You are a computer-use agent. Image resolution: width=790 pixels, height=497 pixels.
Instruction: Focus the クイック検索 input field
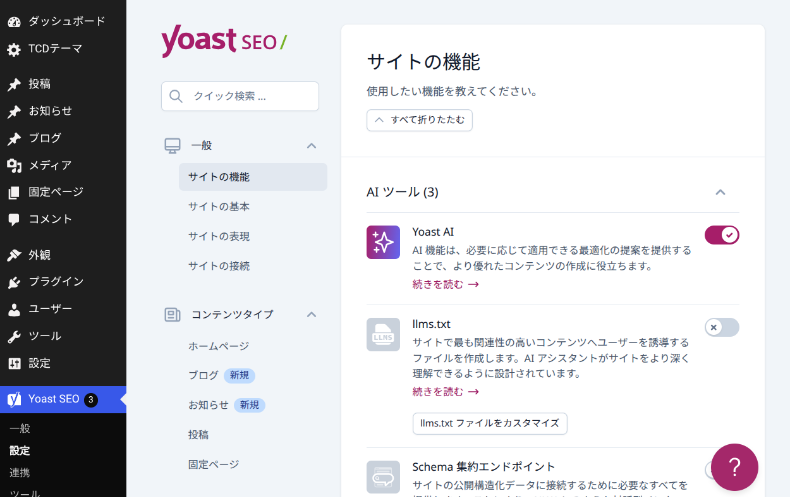coord(240,96)
